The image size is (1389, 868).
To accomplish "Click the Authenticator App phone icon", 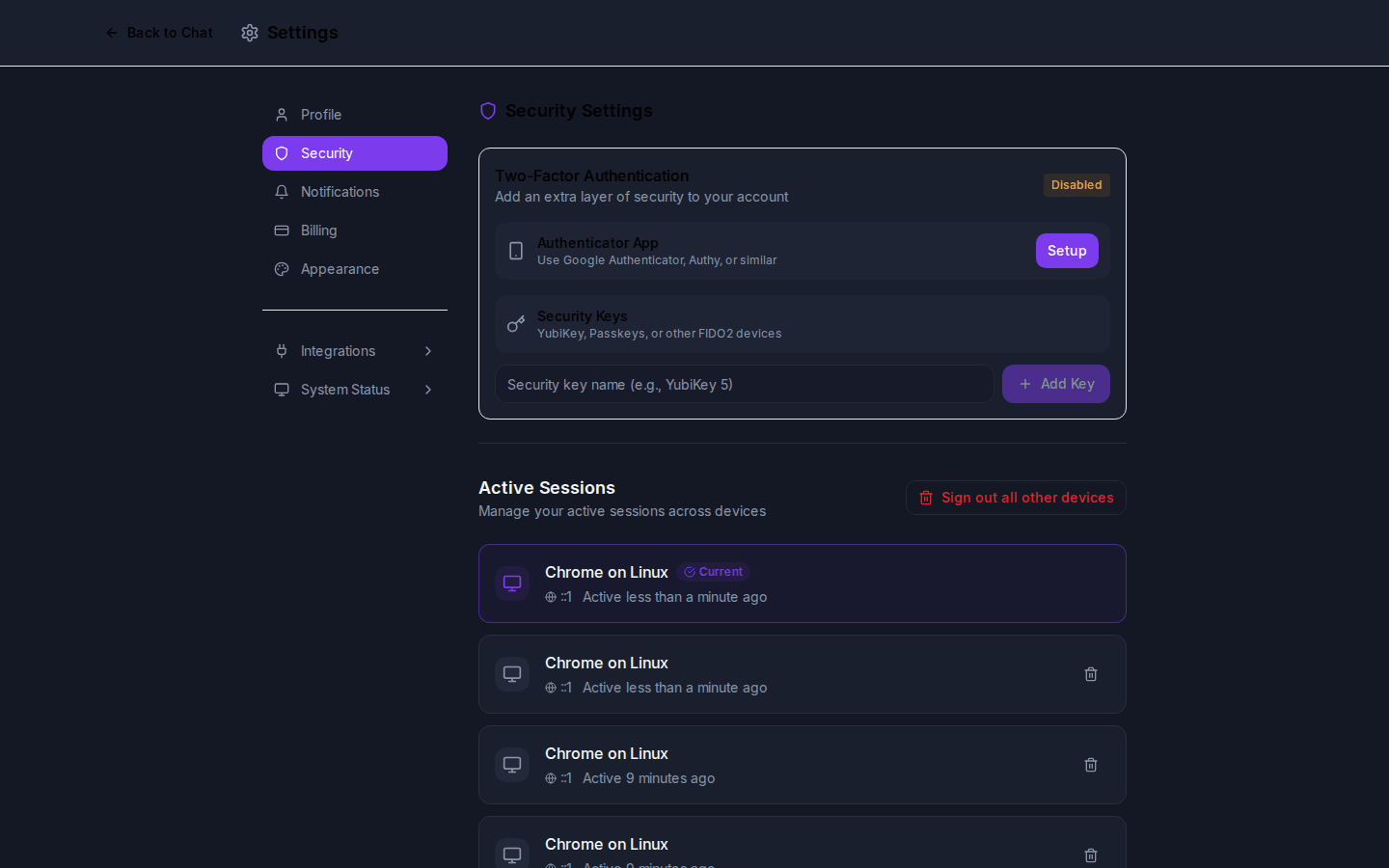I will point(516,251).
